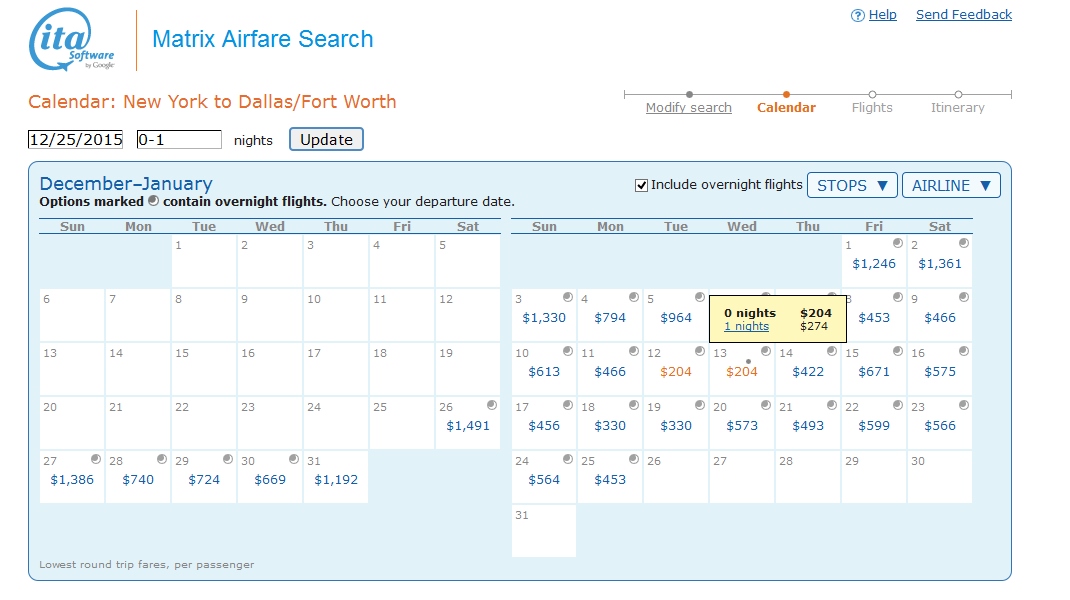Click overnight flight icon on December 26
This screenshot has height=600, width=1070.
pos(491,405)
